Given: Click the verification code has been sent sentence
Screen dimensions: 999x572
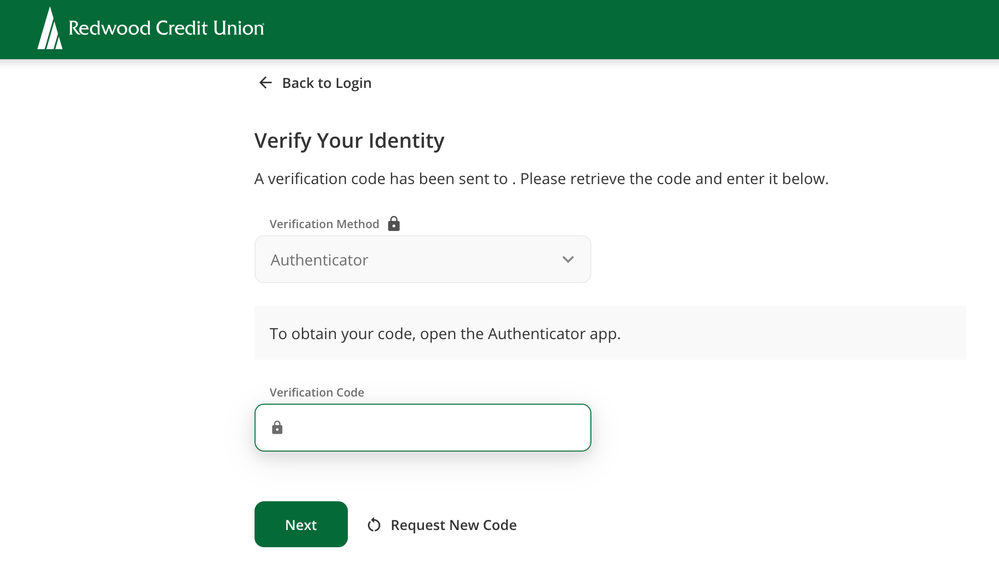Looking at the screenshot, I should (x=541, y=180).
